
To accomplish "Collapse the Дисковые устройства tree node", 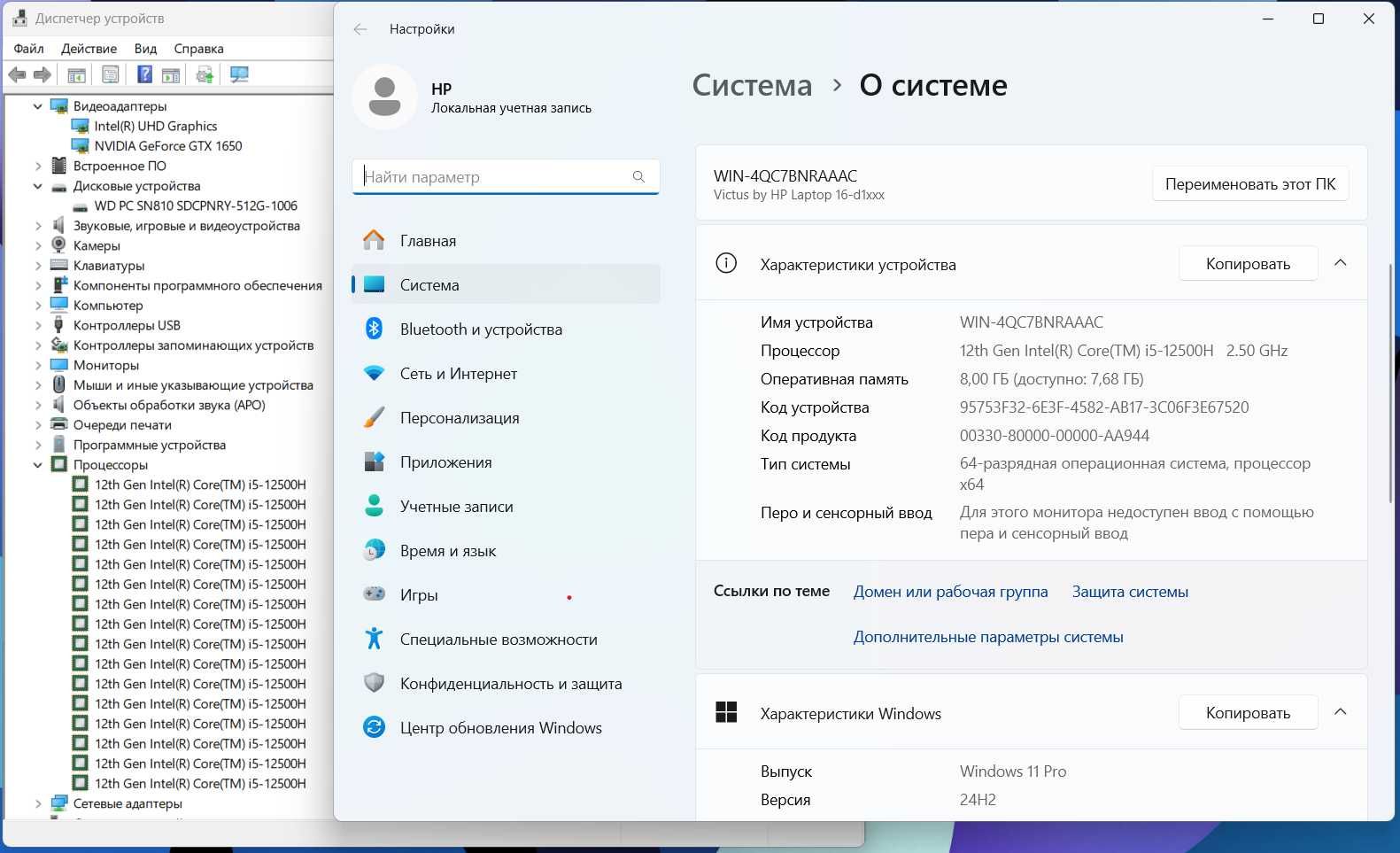I will pos(37,186).
